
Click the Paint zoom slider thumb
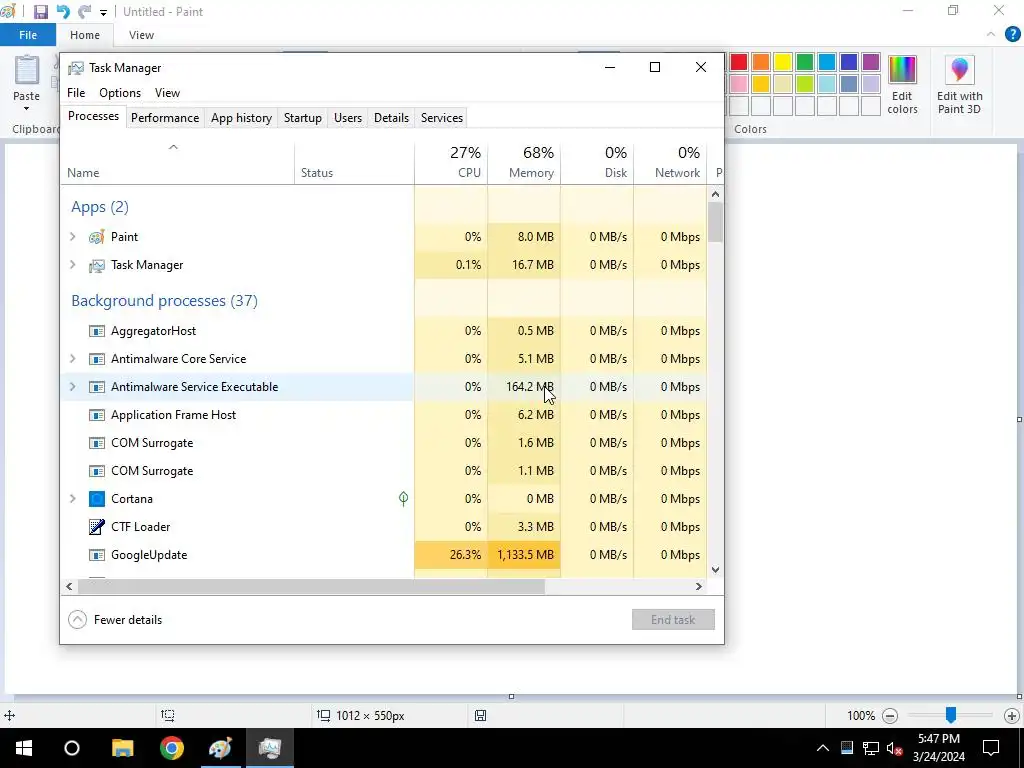click(951, 715)
